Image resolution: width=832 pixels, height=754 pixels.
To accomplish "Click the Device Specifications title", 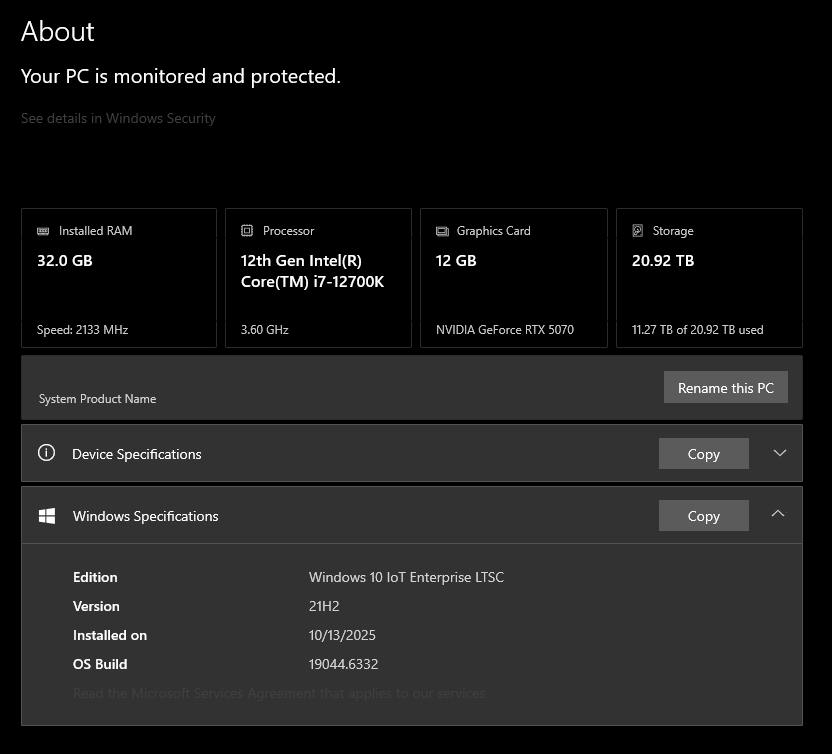I will point(137,454).
